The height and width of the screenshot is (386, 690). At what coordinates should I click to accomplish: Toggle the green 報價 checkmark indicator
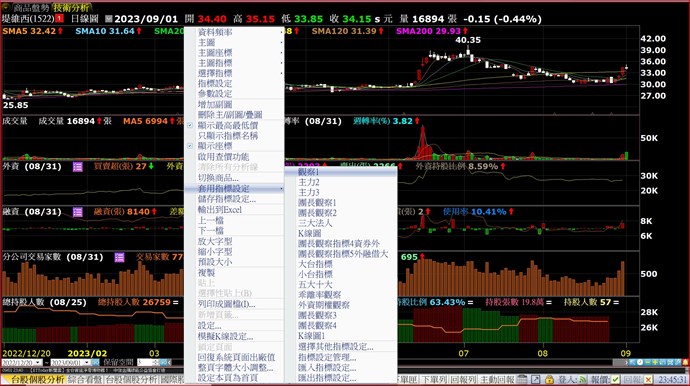coord(615,379)
